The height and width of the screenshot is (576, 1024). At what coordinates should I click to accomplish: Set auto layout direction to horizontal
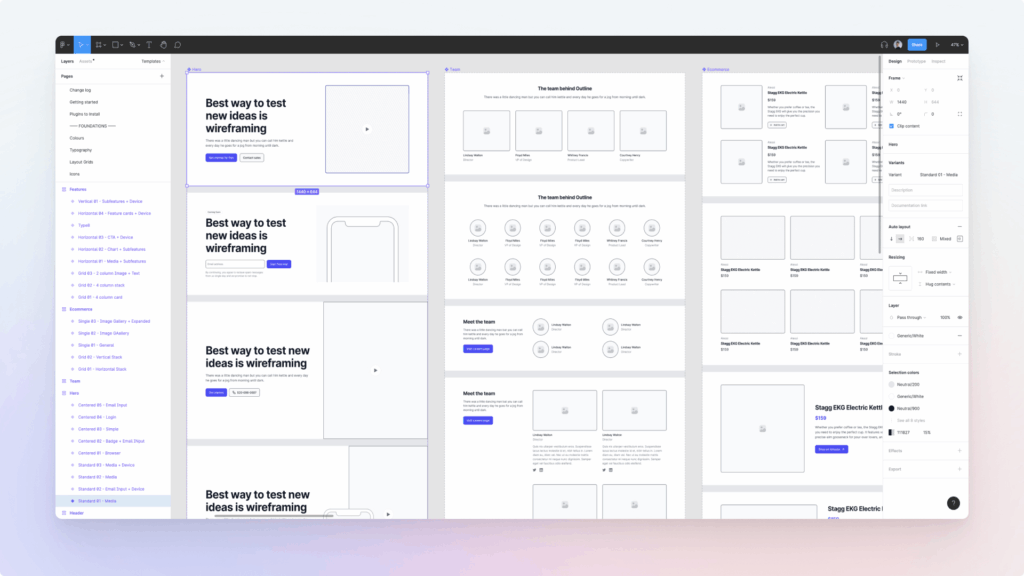point(900,239)
